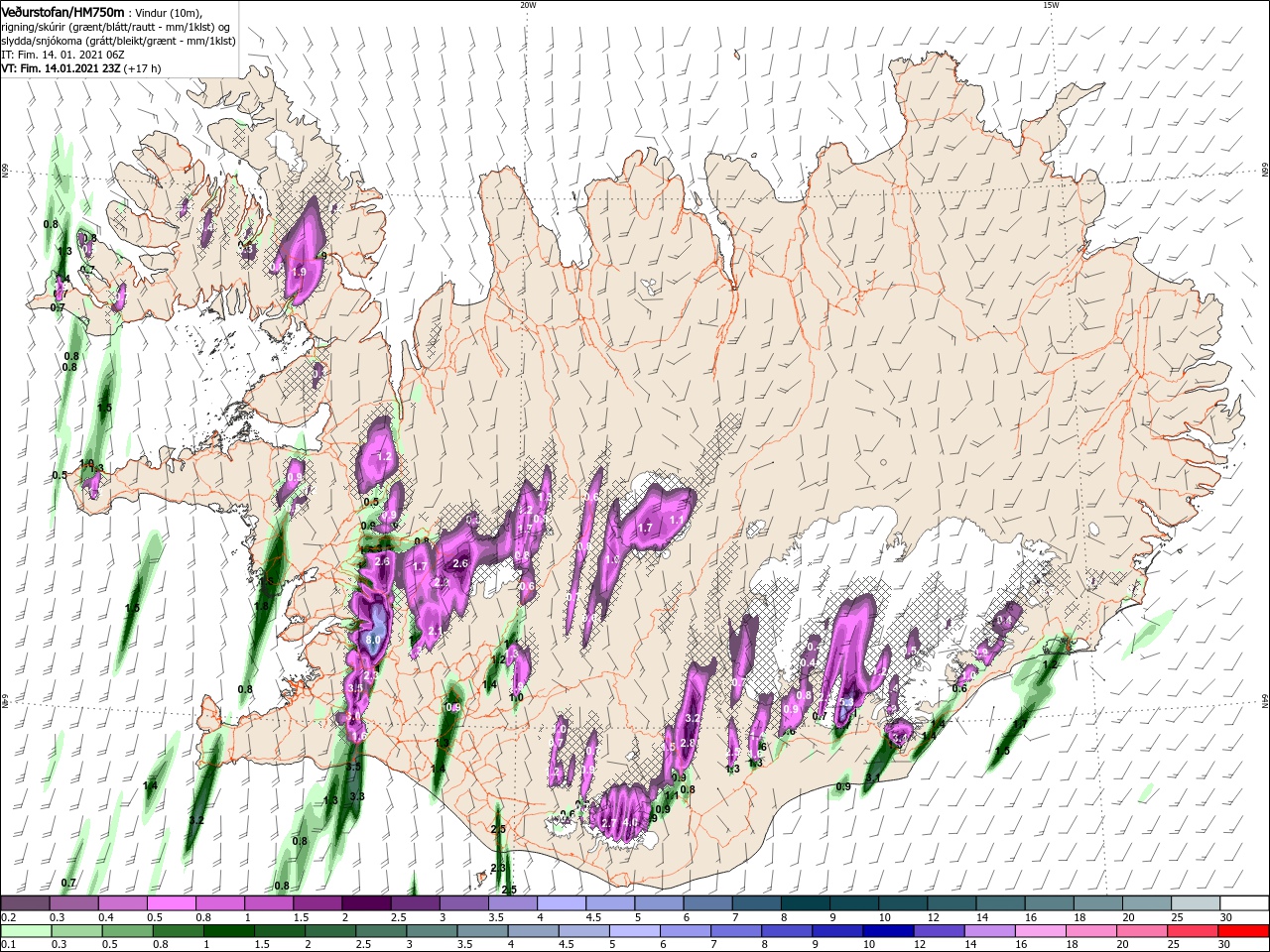Select the top-row legend swatch labeled 0.3
Viewport: 1270px width, 952px height.
click(74, 903)
